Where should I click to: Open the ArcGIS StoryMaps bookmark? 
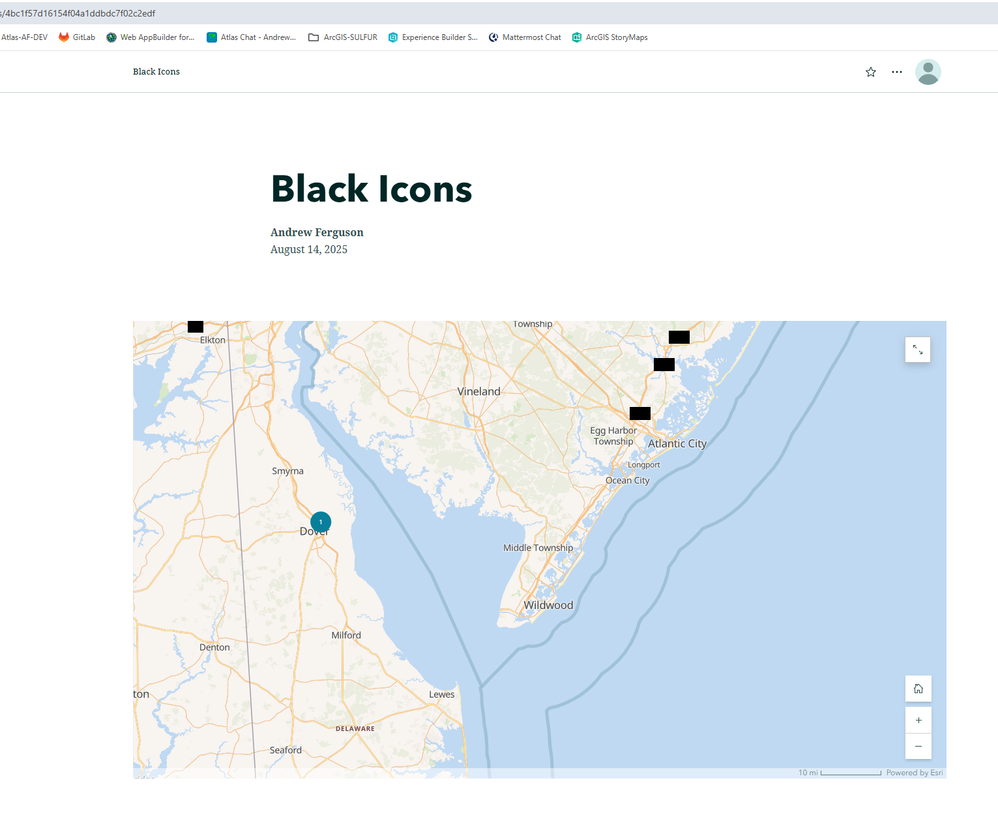coord(610,37)
